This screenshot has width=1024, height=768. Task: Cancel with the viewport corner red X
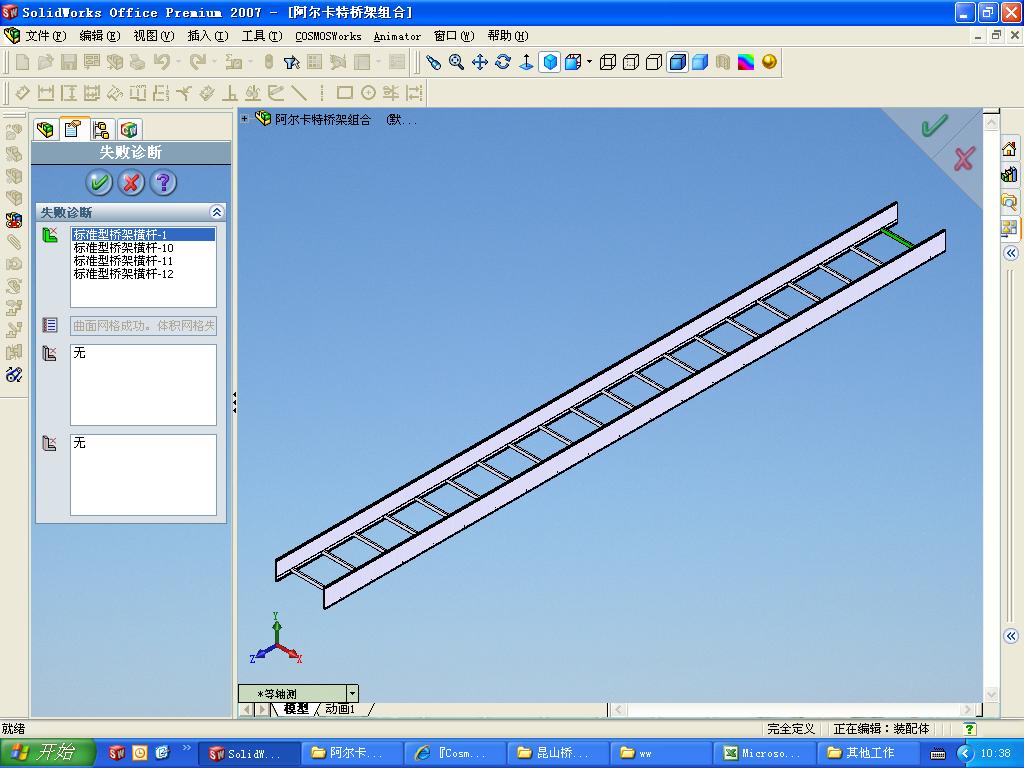point(964,159)
